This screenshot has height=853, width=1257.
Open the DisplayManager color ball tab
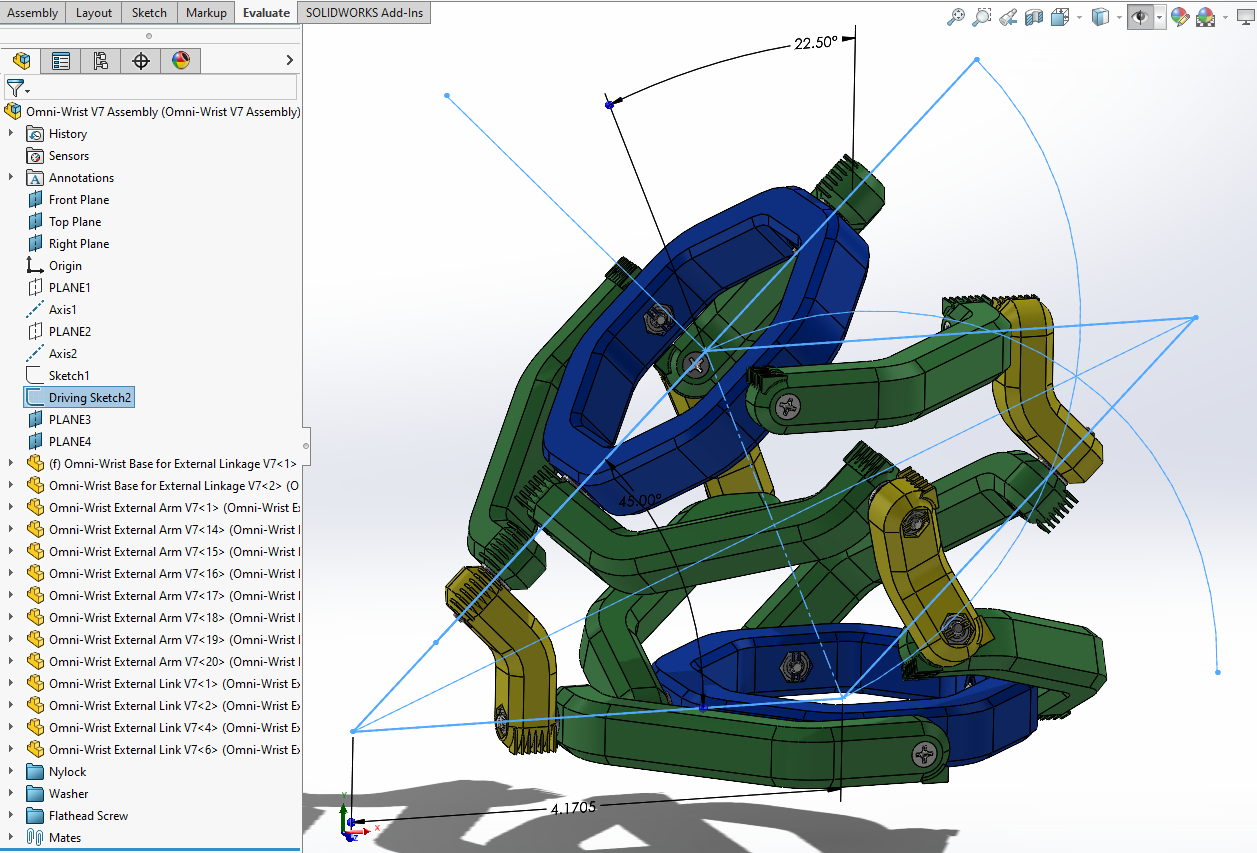pyautogui.click(x=180, y=61)
